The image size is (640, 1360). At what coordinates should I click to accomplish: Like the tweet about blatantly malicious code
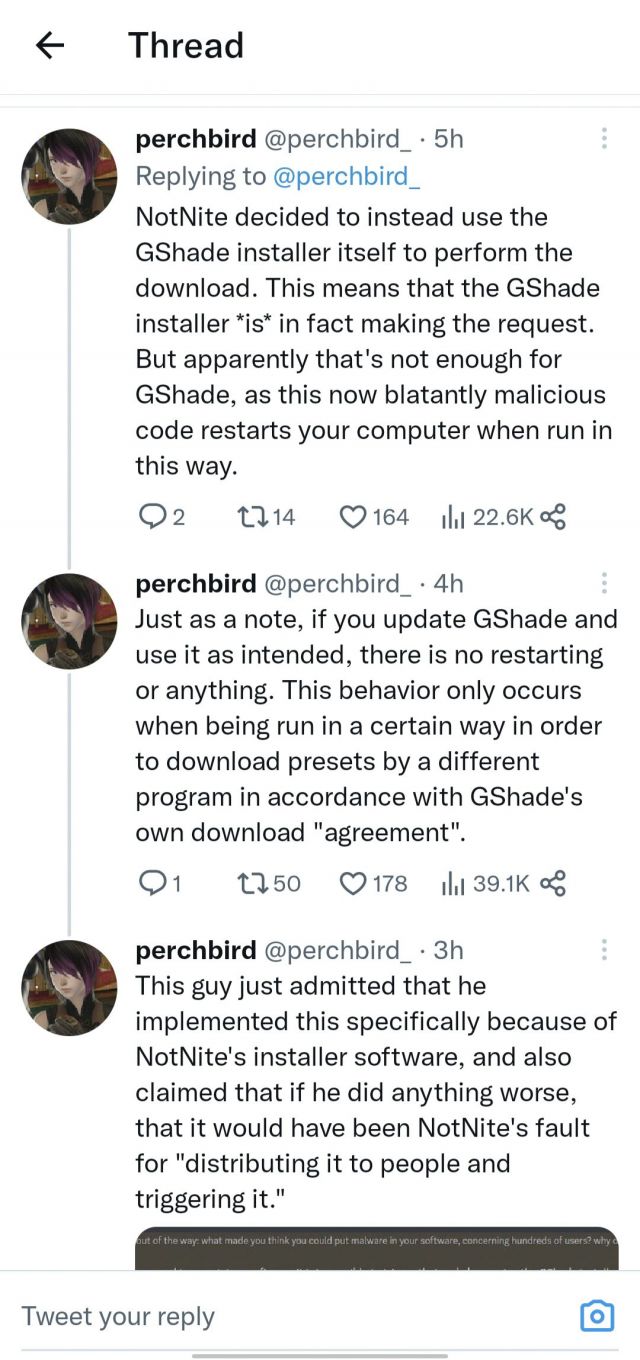pyautogui.click(x=352, y=517)
